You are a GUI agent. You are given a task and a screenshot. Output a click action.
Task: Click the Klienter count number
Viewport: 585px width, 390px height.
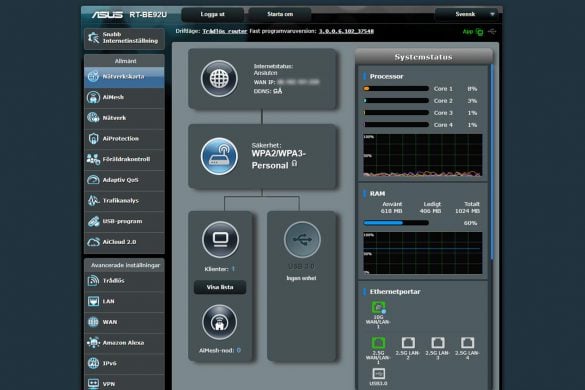pyautogui.click(x=233, y=269)
